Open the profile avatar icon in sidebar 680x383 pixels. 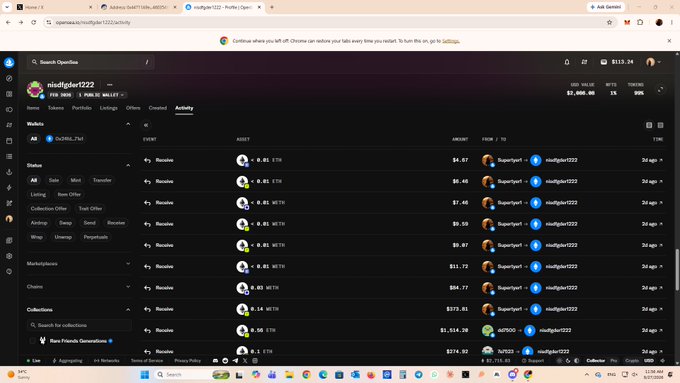[9, 219]
